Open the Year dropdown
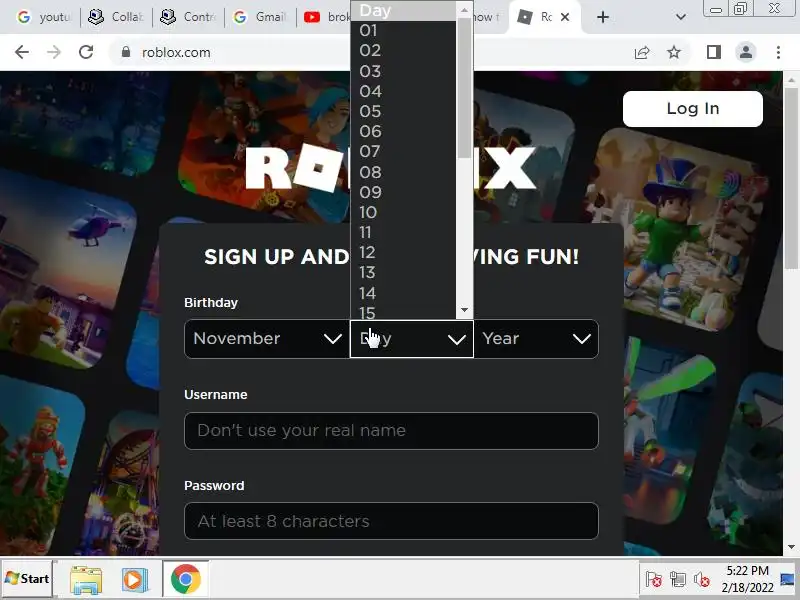The width and height of the screenshot is (800, 600). tap(536, 339)
